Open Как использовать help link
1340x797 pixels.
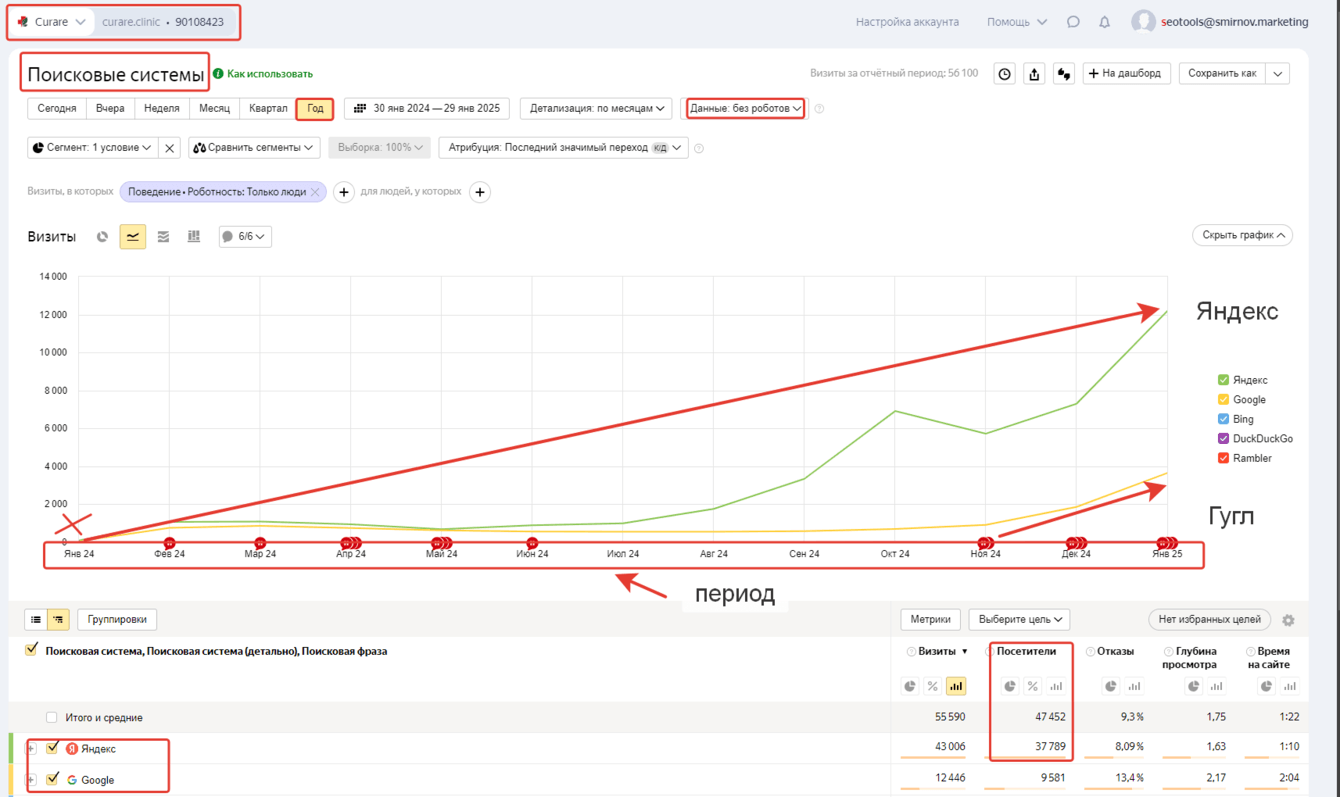point(263,74)
